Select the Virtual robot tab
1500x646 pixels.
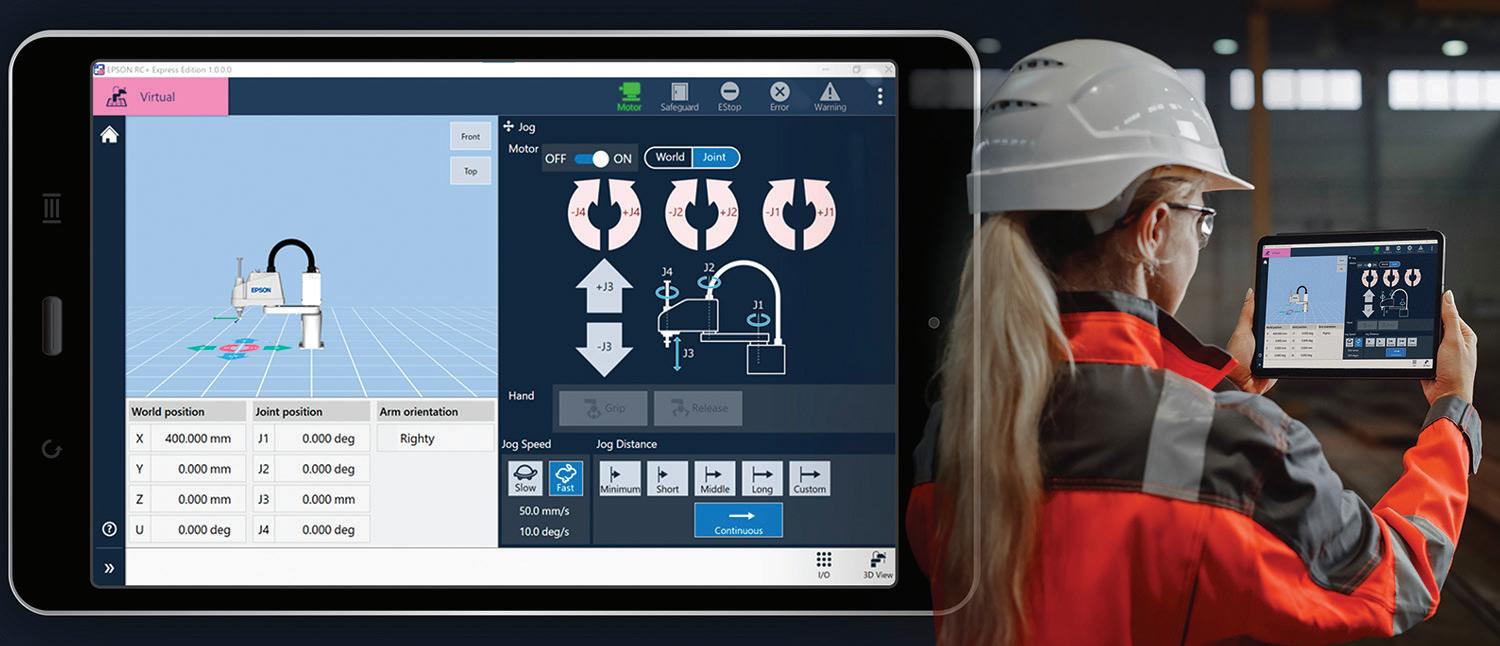(161, 97)
